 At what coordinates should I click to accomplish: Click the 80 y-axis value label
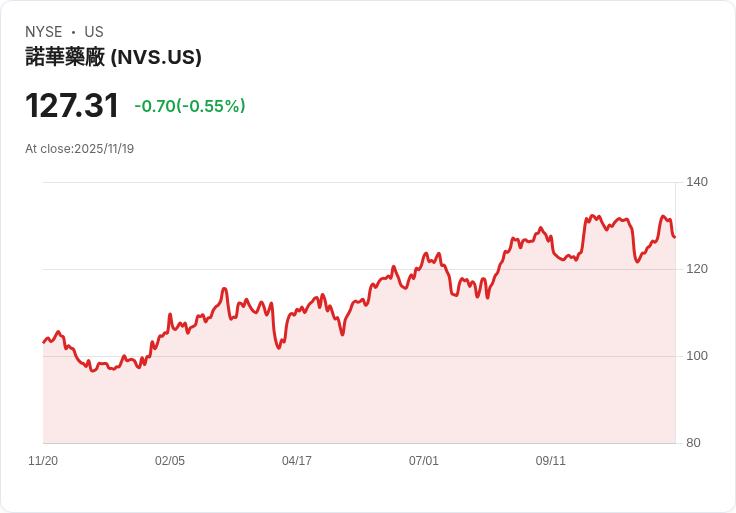(693, 443)
